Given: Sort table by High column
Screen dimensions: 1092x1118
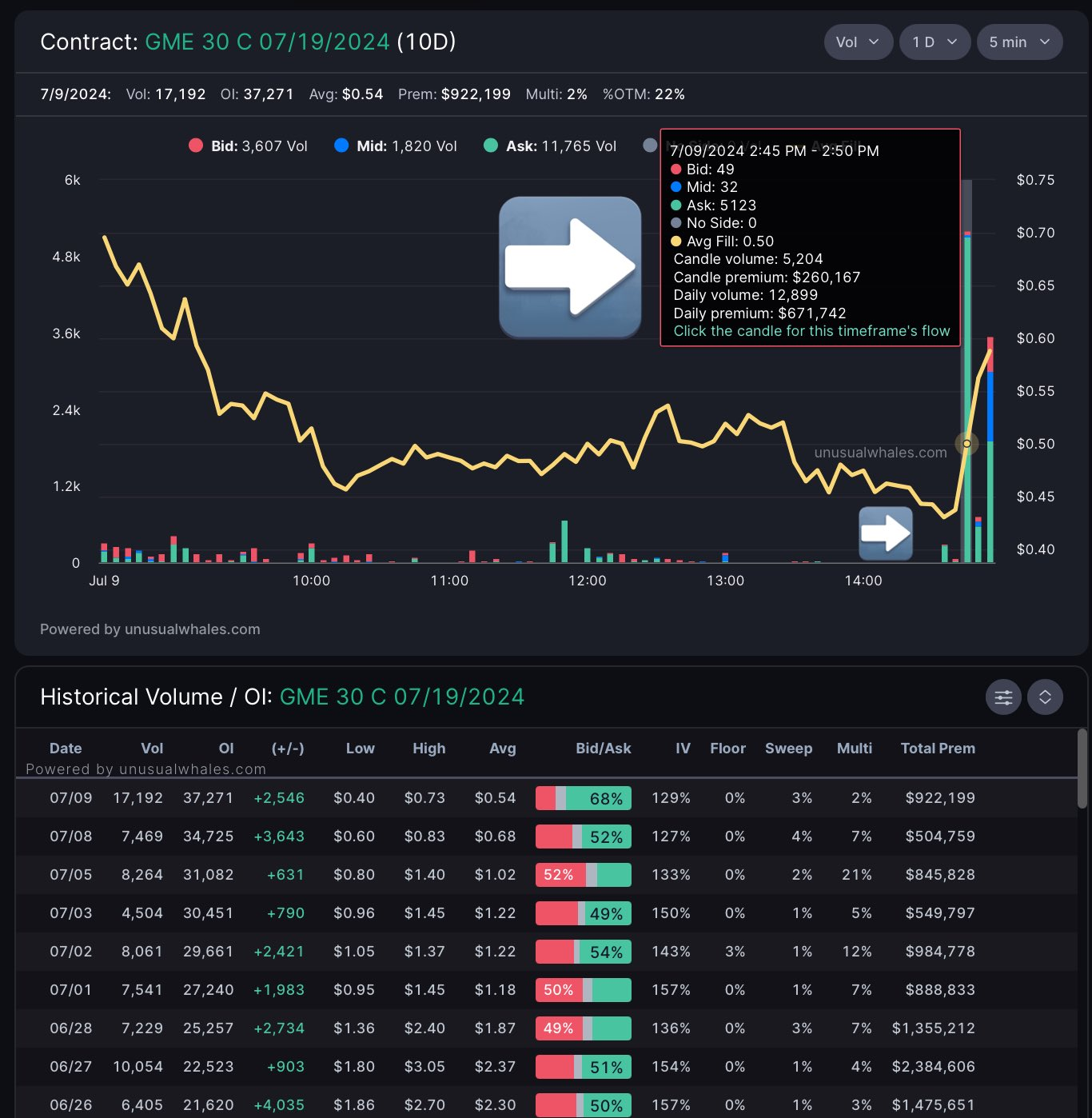Looking at the screenshot, I should pos(429,749).
